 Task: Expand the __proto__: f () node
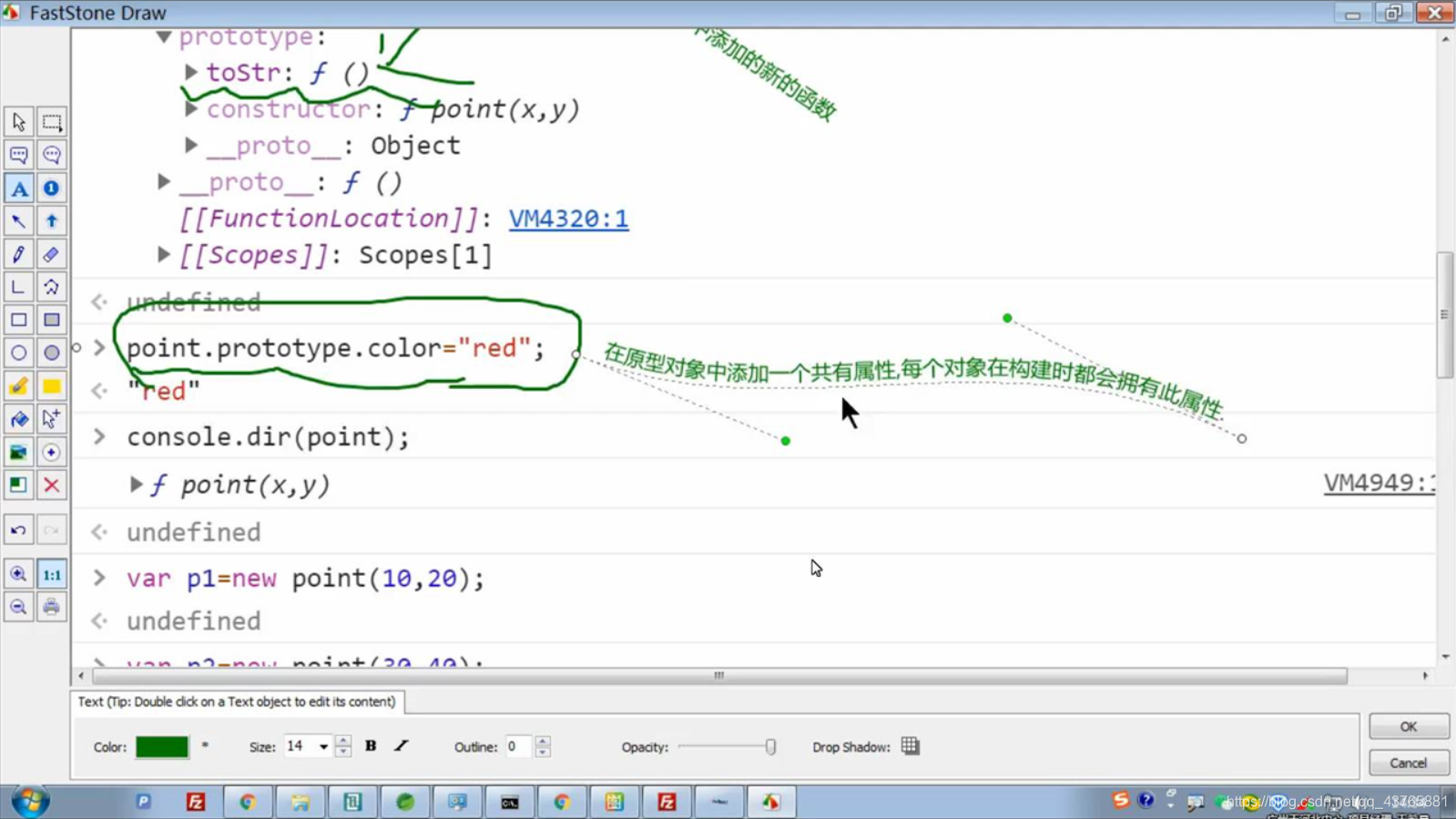[x=164, y=181]
